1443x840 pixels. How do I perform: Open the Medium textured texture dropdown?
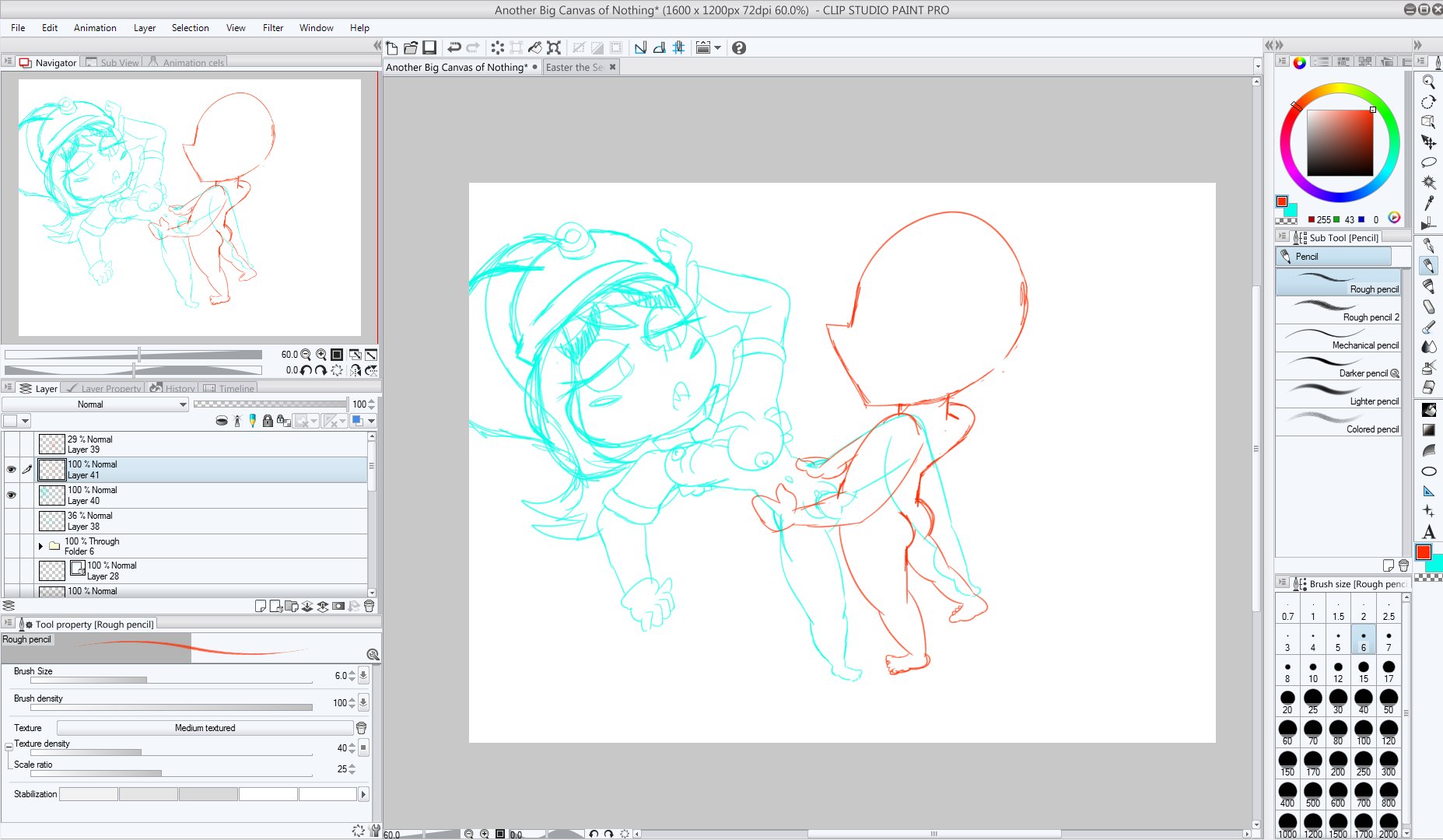[x=205, y=728]
